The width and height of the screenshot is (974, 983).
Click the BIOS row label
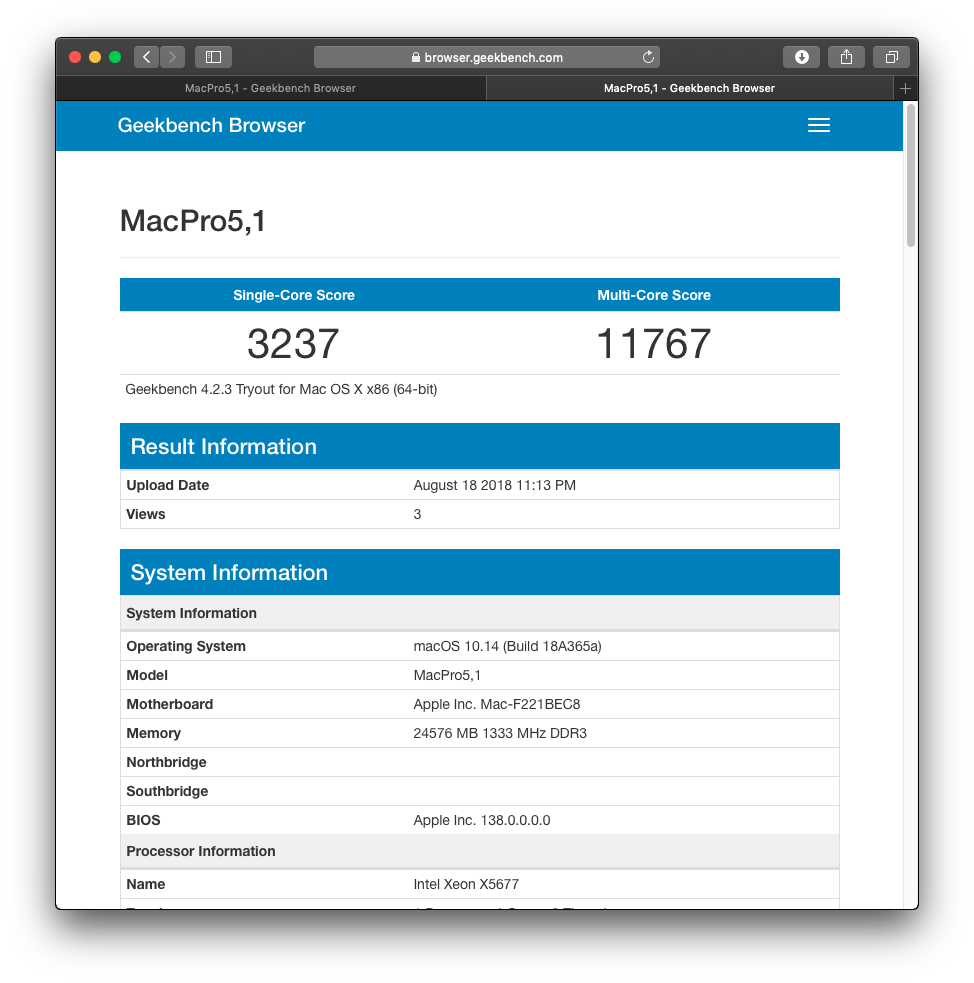[144, 820]
